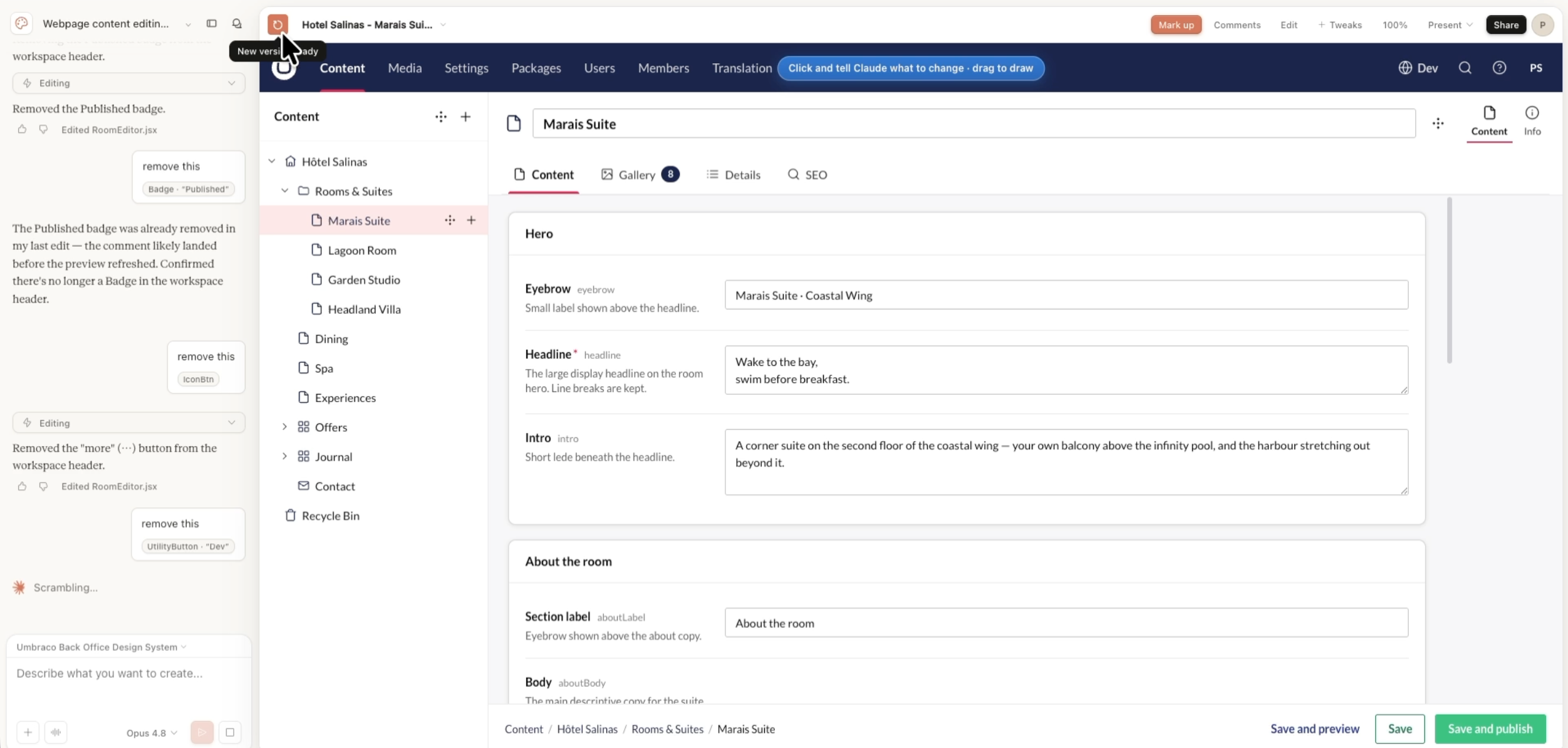Open the Tweaks panel
Screen dimensions: 1568x748
pyautogui.click(x=1339, y=24)
